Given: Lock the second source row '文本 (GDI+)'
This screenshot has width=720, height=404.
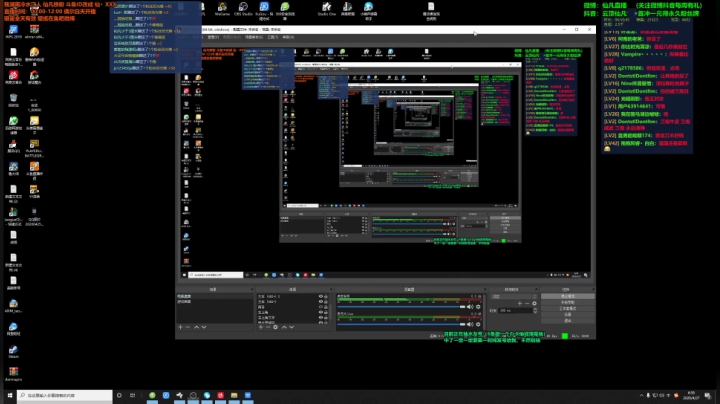Looking at the screenshot, I should [x=326, y=302].
